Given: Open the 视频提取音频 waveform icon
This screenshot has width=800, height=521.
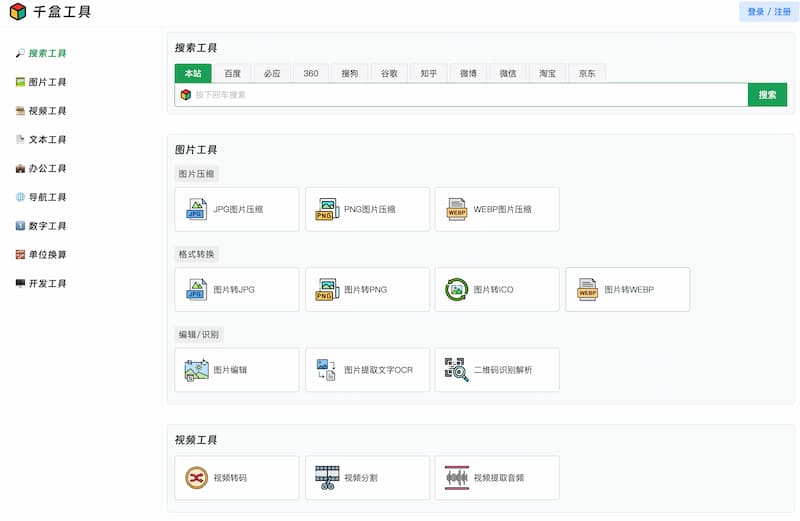Looking at the screenshot, I should pyautogui.click(x=457, y=478).
